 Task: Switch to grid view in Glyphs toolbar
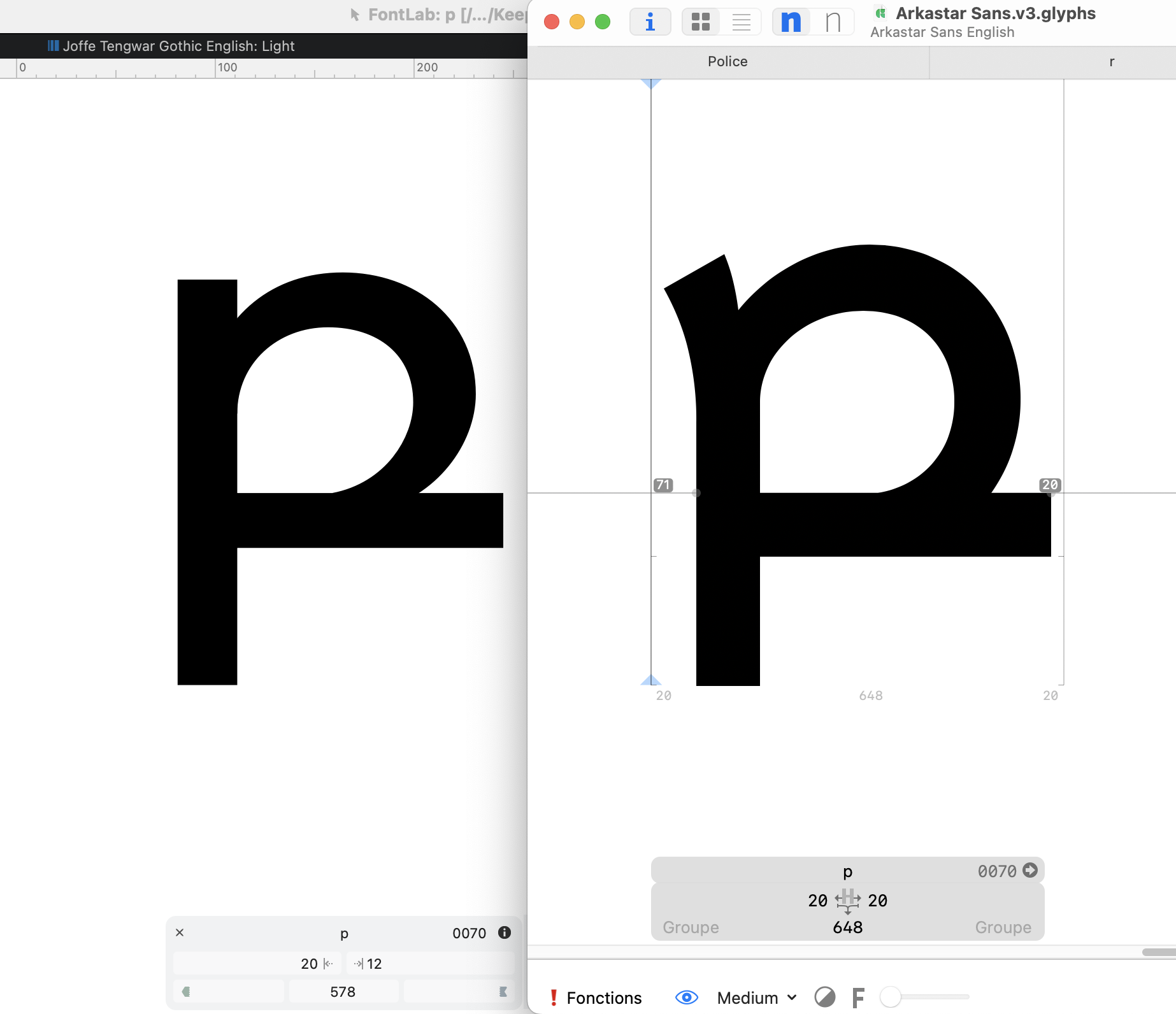click(x=701, y=22)
